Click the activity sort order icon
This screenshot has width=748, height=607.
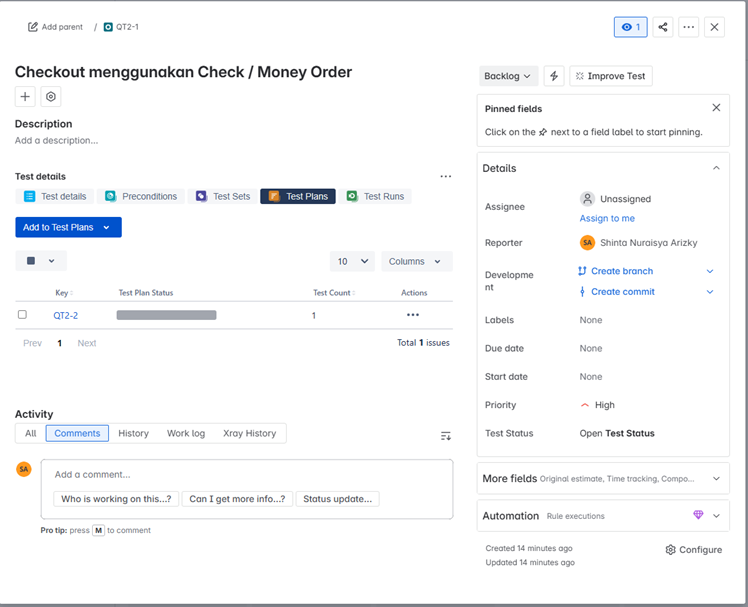pyautogui.click(x=446, y=435)
